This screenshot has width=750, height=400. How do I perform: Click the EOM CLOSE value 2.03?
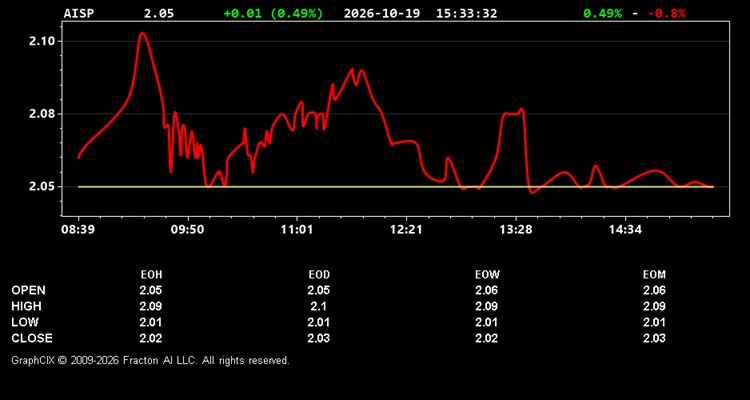pyautogui.click(x=654, y=338)
